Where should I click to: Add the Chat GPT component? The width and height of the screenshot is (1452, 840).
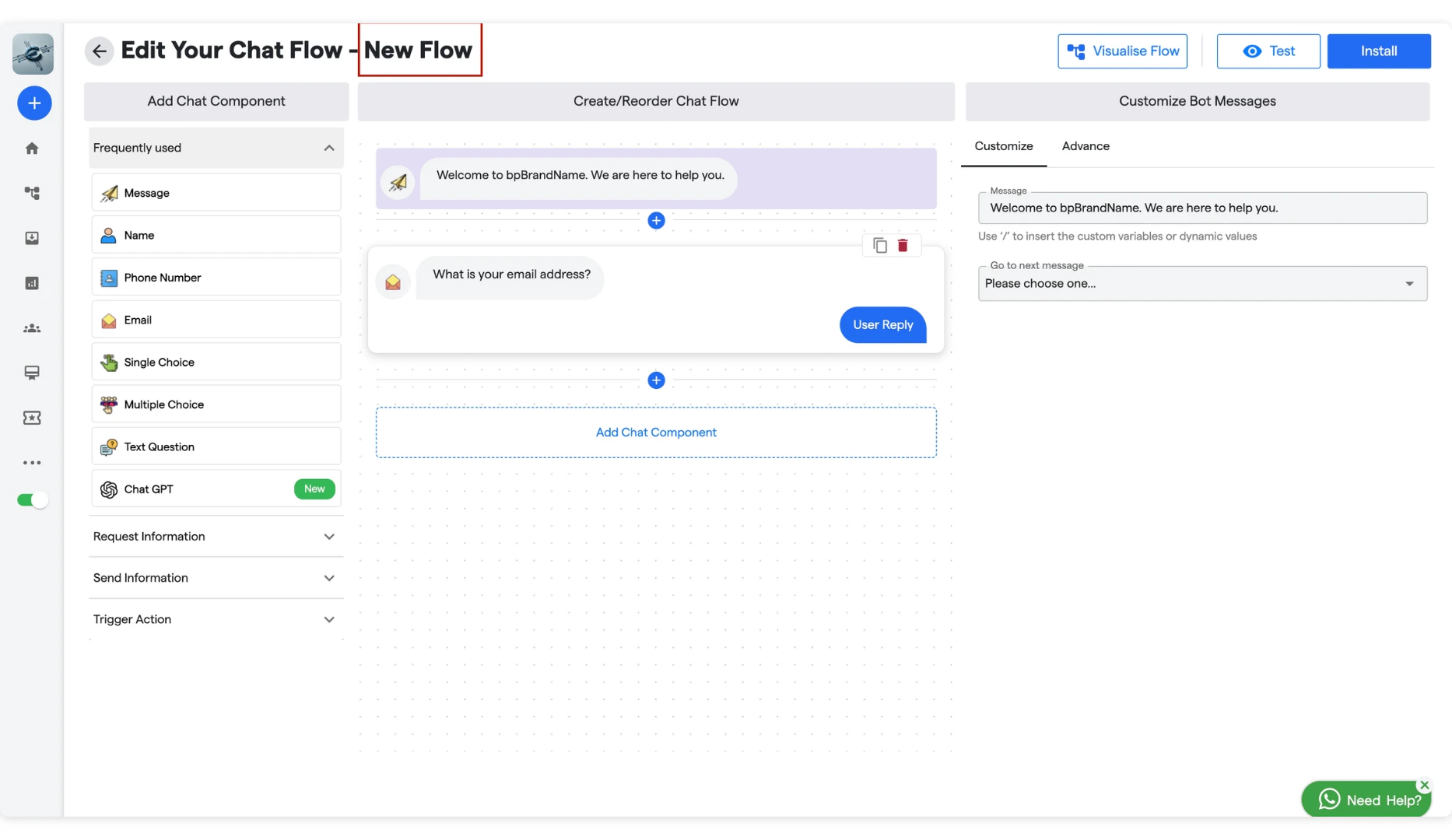[216, 488]
